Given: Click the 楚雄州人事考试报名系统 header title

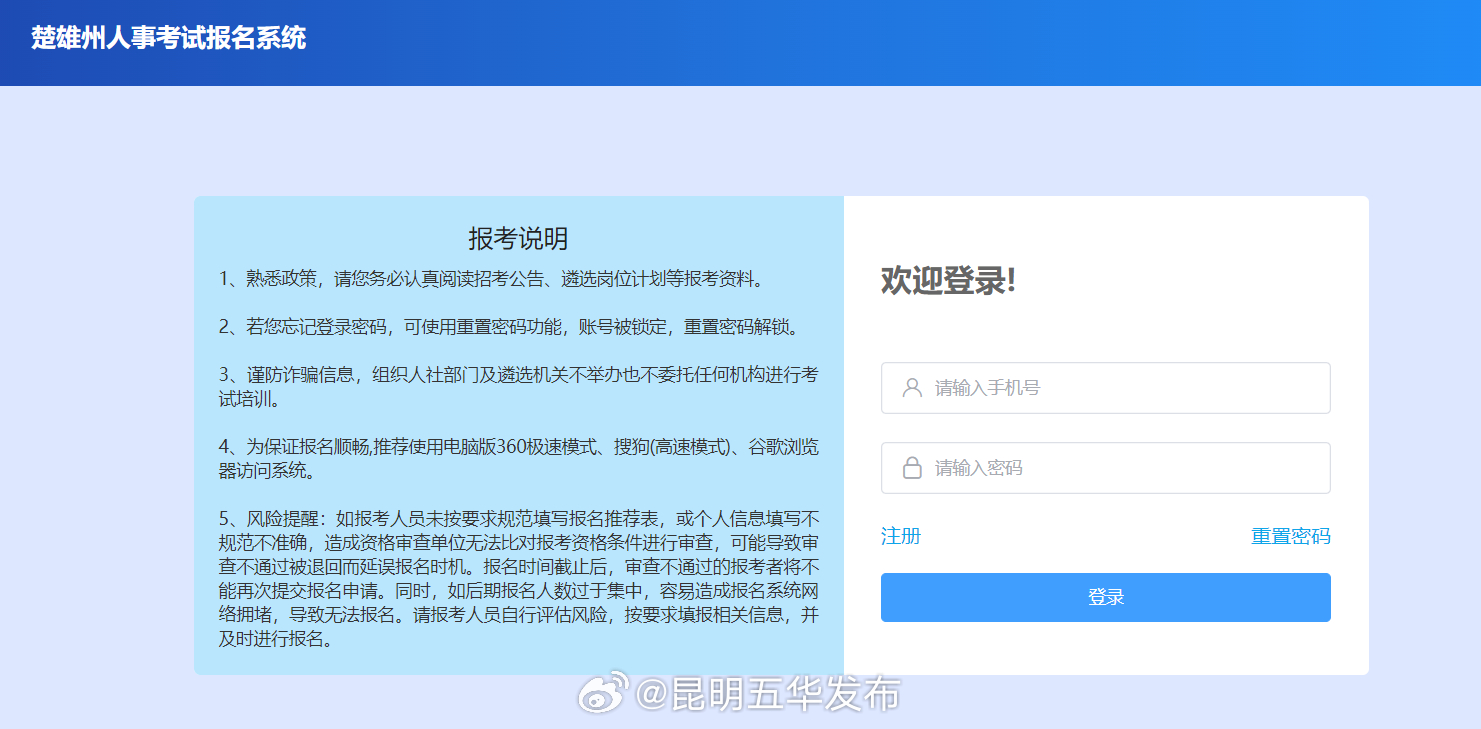Looking at the screenshot, I should [x=168, y=39].
